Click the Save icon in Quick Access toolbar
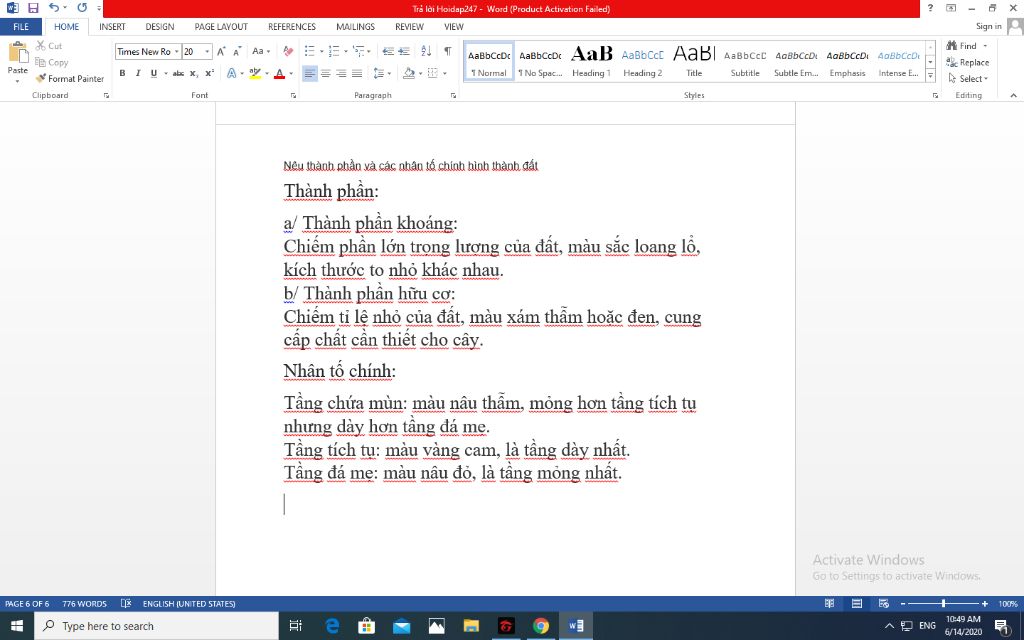Screen dimensions: 1024x640 pyautogui.click(x=33, y=8)
